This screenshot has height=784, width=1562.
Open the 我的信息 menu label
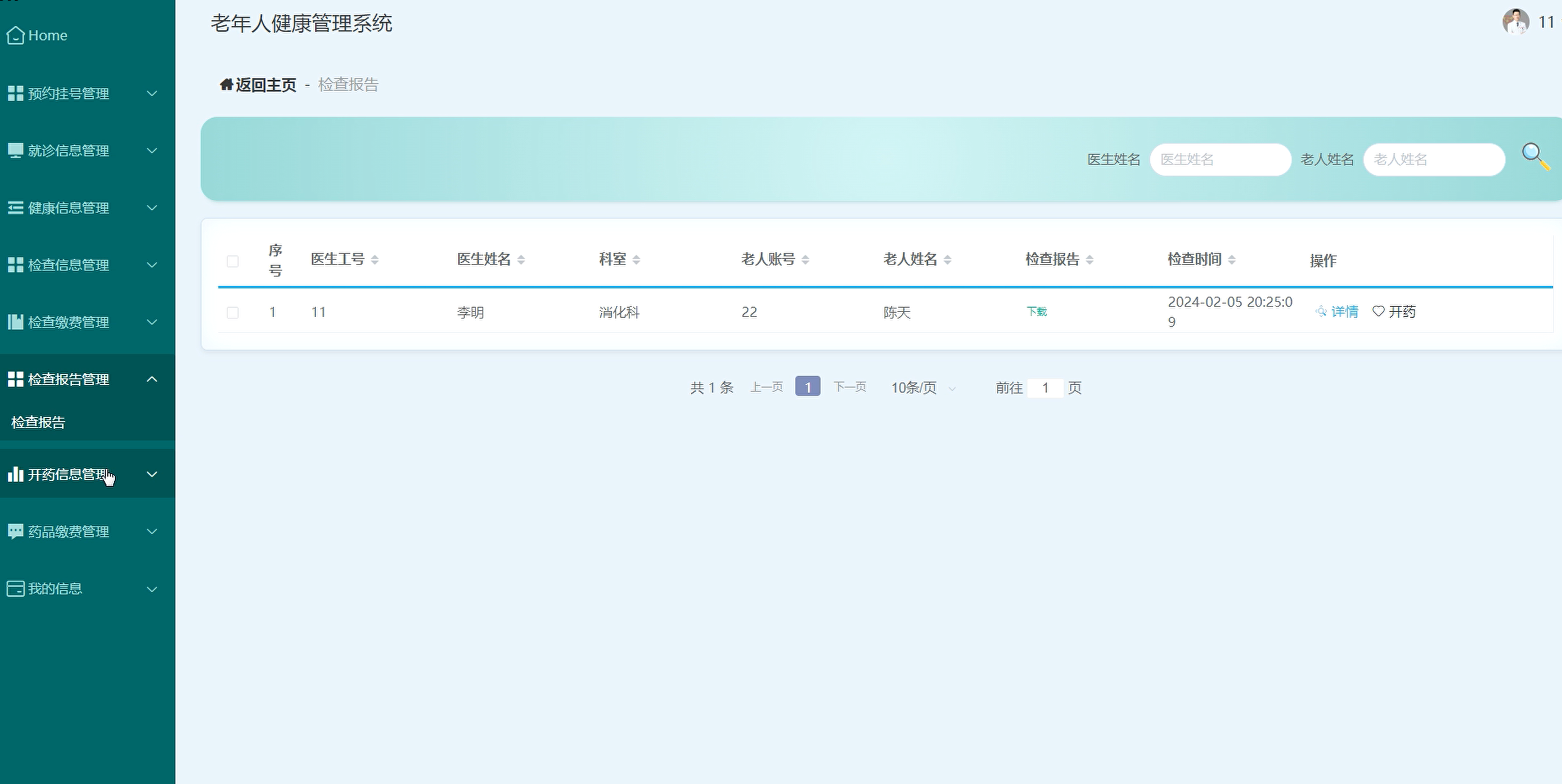55,589
